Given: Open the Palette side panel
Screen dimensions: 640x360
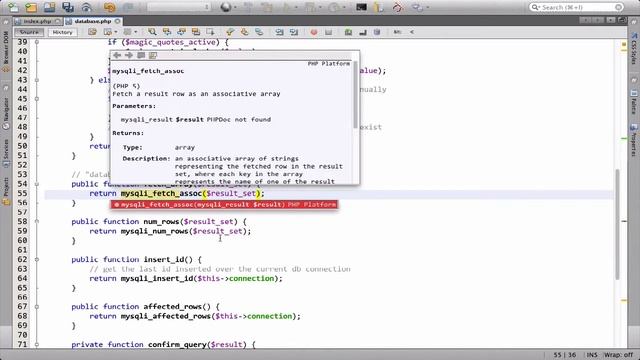Looking at the screenshot, I should [x=634, y=102].
